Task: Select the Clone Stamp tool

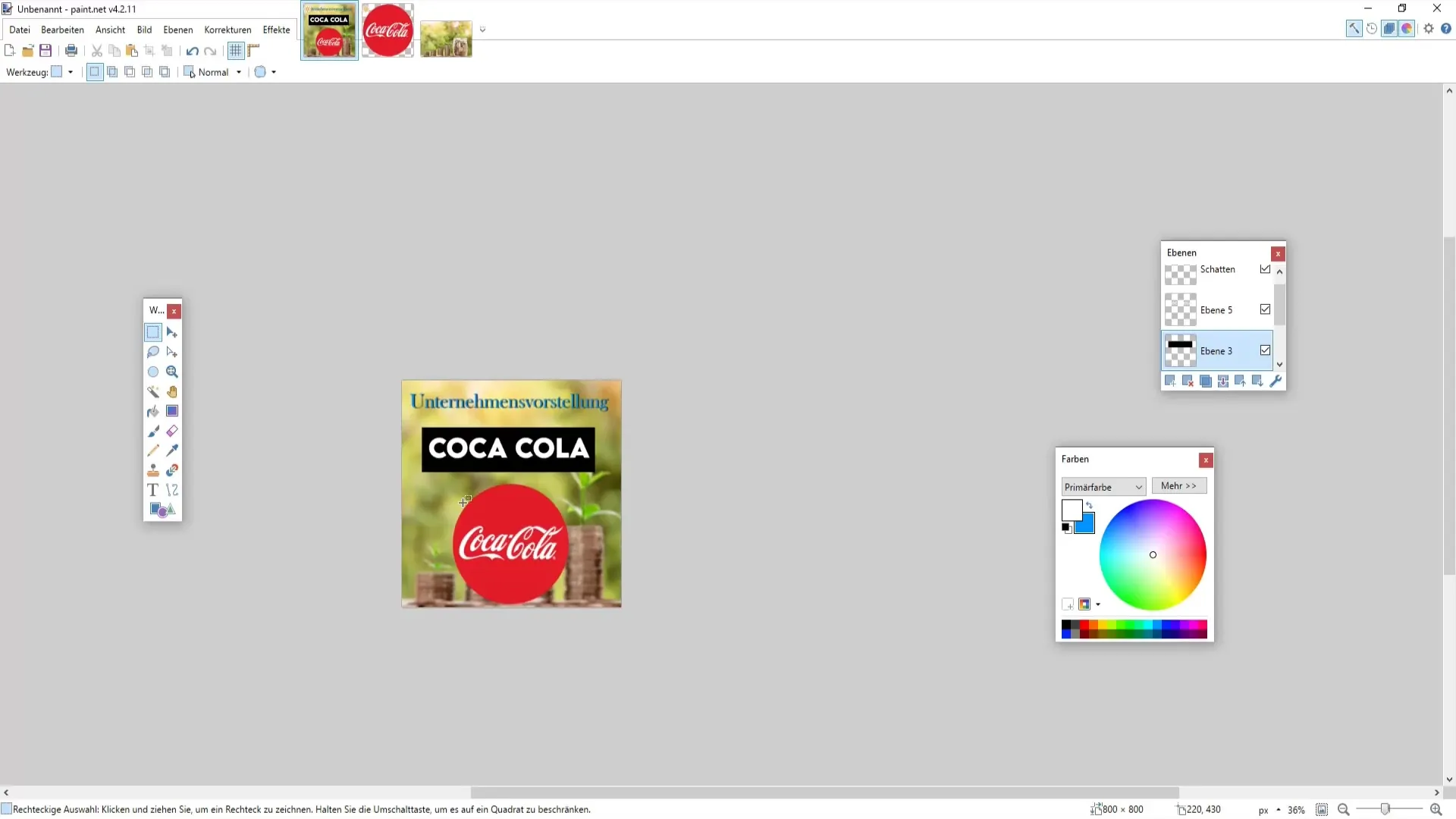Action: 153,470
